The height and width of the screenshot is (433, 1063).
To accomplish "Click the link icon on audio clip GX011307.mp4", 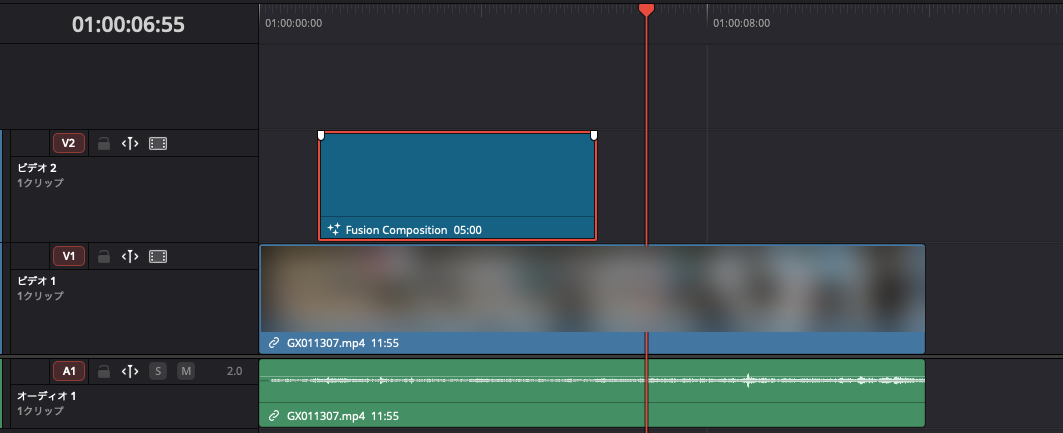I will pyautogui.click(x=274, y=415).
